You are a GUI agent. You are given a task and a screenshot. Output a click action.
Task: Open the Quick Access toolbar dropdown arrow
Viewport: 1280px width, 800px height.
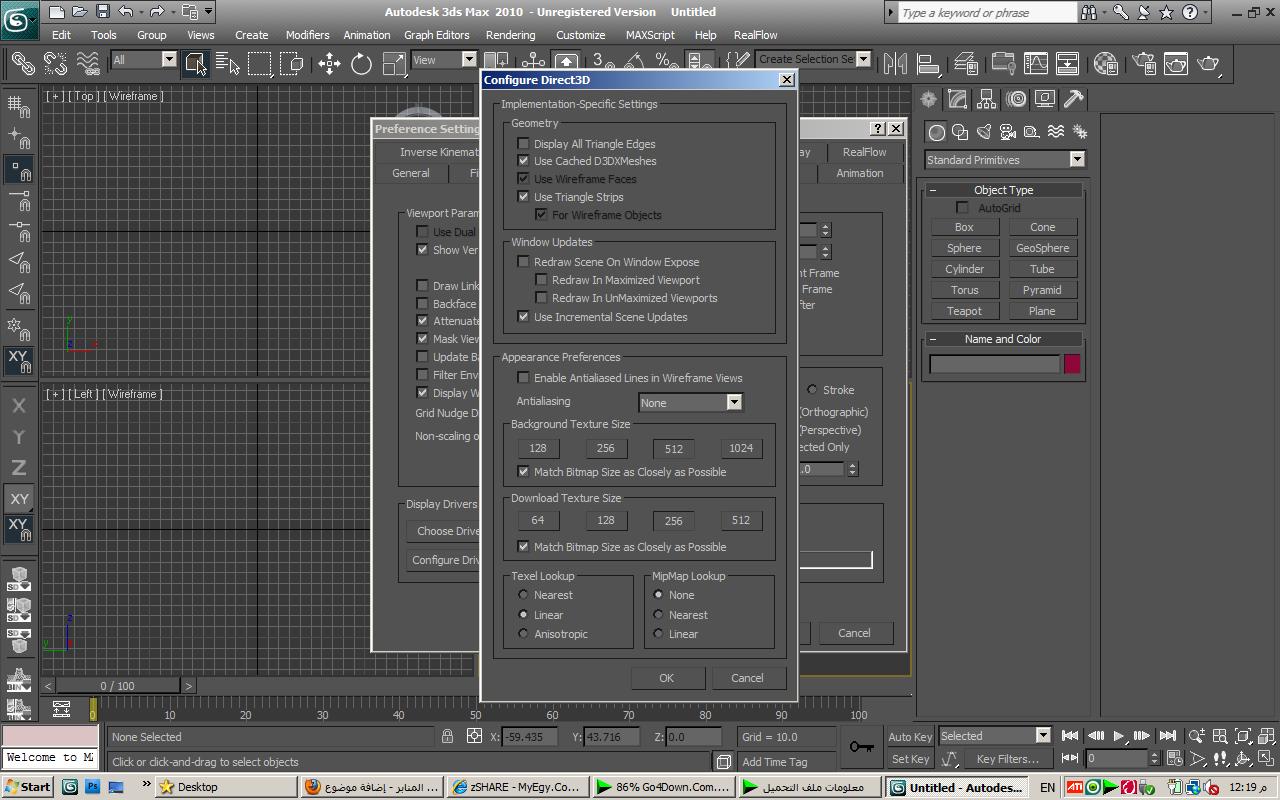point(209,12)
